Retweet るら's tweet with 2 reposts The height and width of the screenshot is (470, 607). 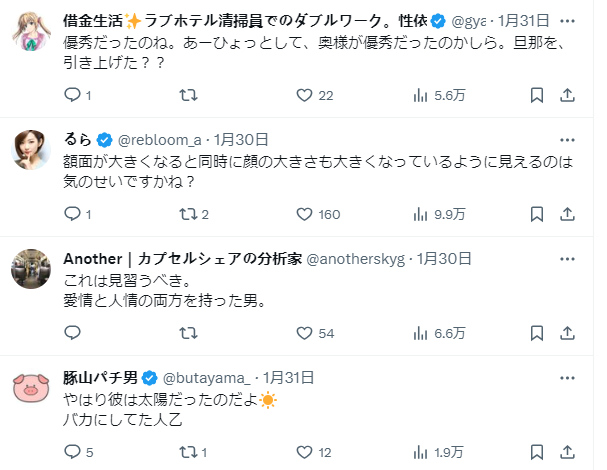[187, 214]
